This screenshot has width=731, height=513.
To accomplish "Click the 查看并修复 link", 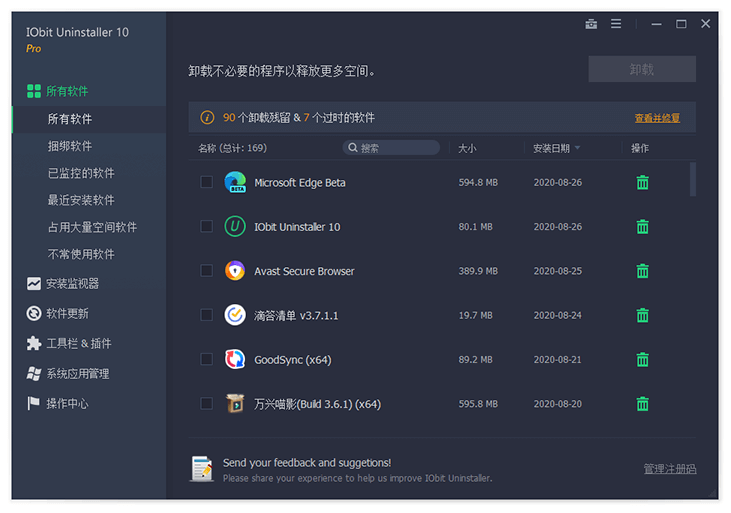I will point(657,118).
